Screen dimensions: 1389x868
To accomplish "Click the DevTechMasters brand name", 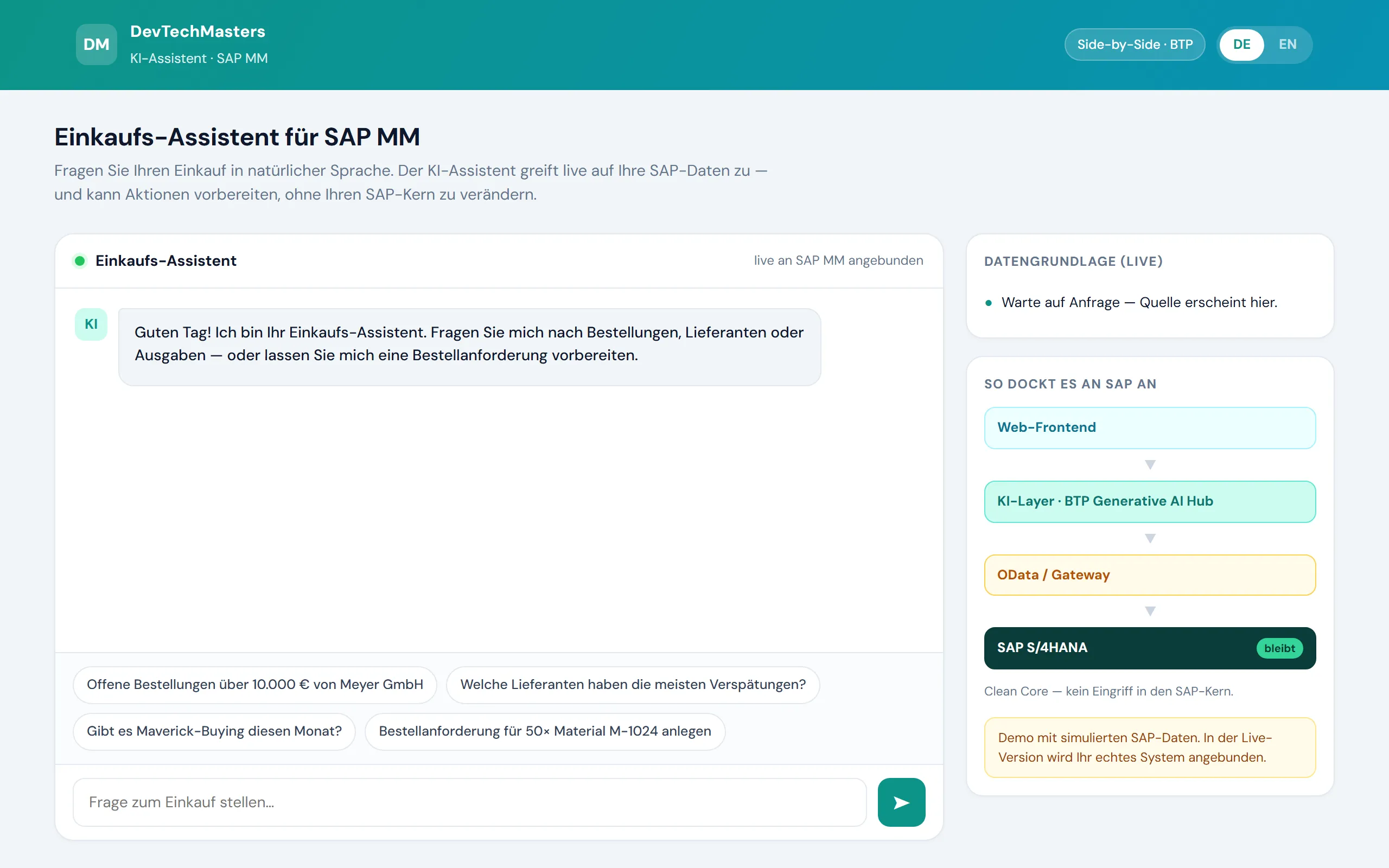I will [x=197, y=31].
